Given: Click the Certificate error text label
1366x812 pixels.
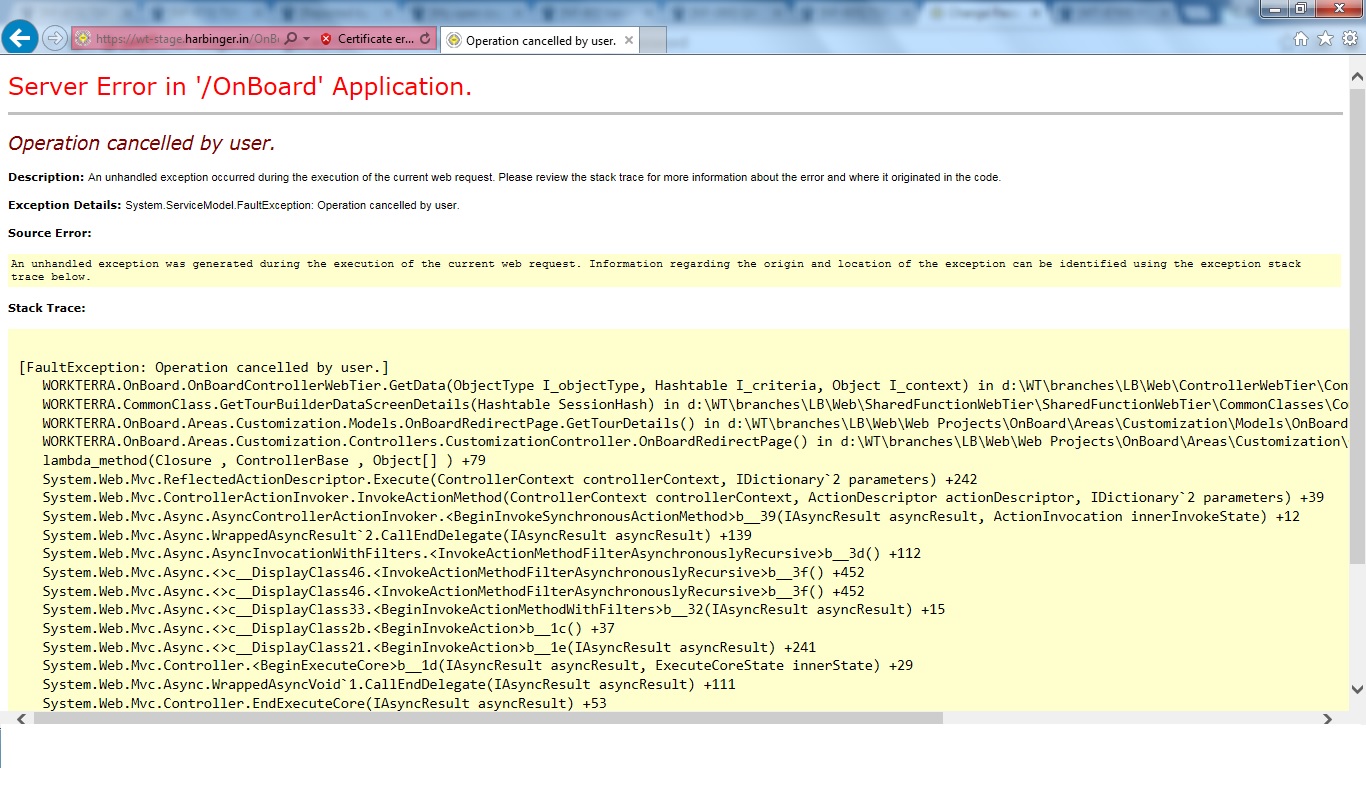Looking at the screenshot, I should [x=375, y=39].
